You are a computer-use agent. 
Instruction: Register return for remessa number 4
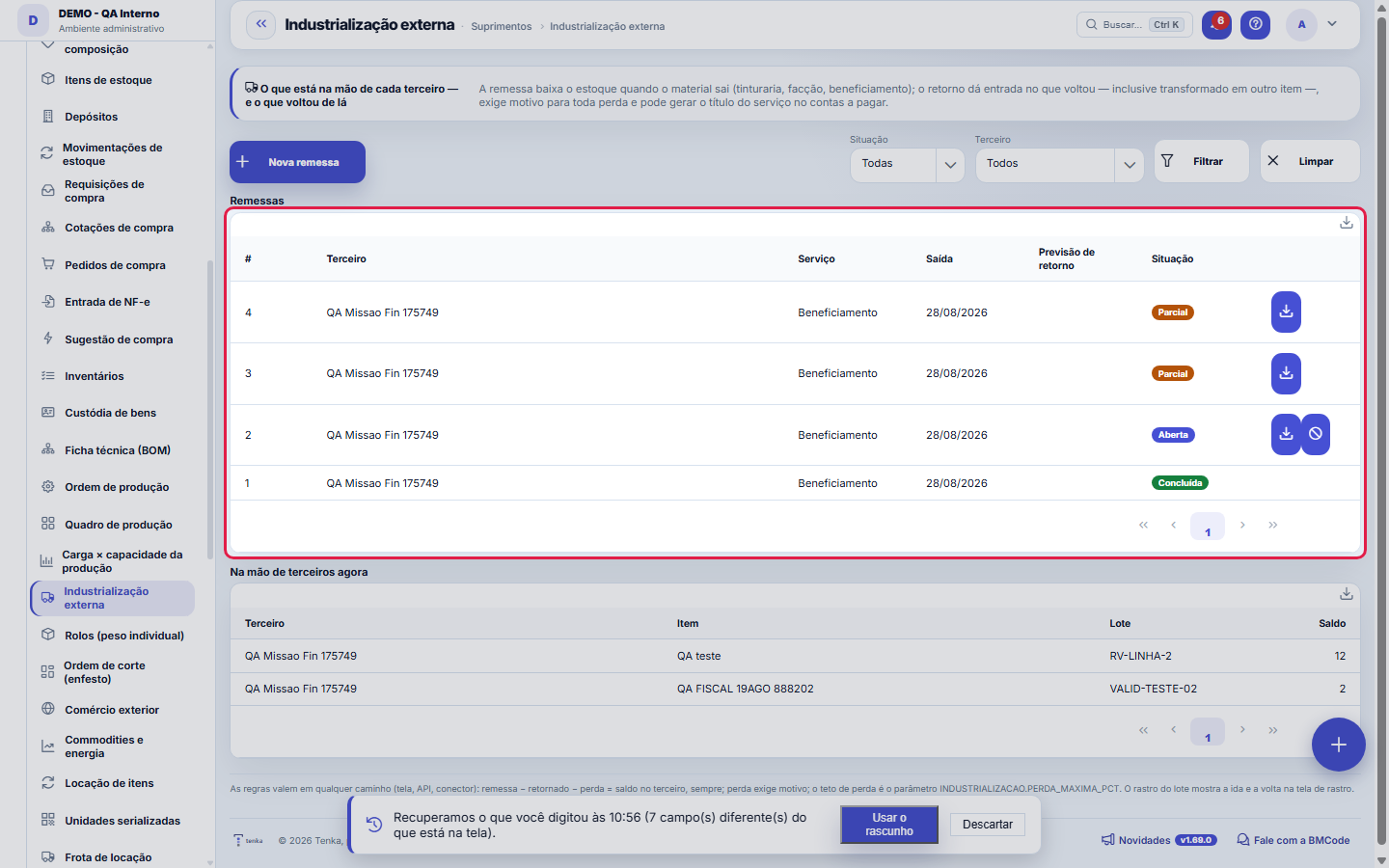point(1286,312)
